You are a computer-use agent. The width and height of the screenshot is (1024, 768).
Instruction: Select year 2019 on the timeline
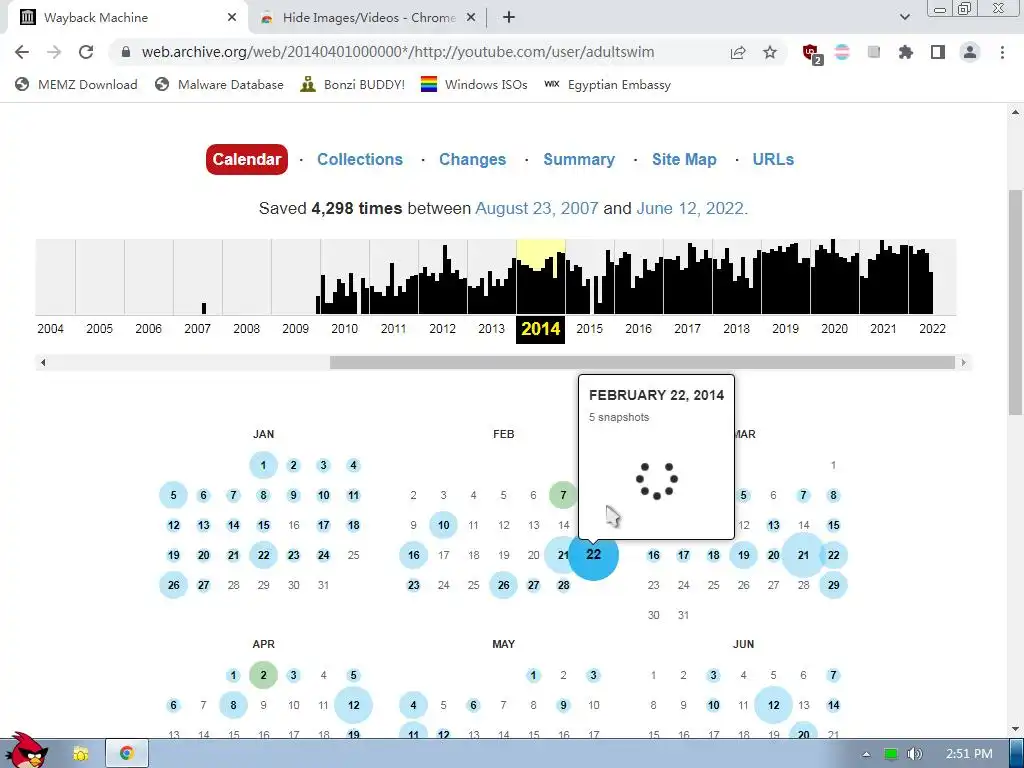pyautogui.click(x=785, y=328)
